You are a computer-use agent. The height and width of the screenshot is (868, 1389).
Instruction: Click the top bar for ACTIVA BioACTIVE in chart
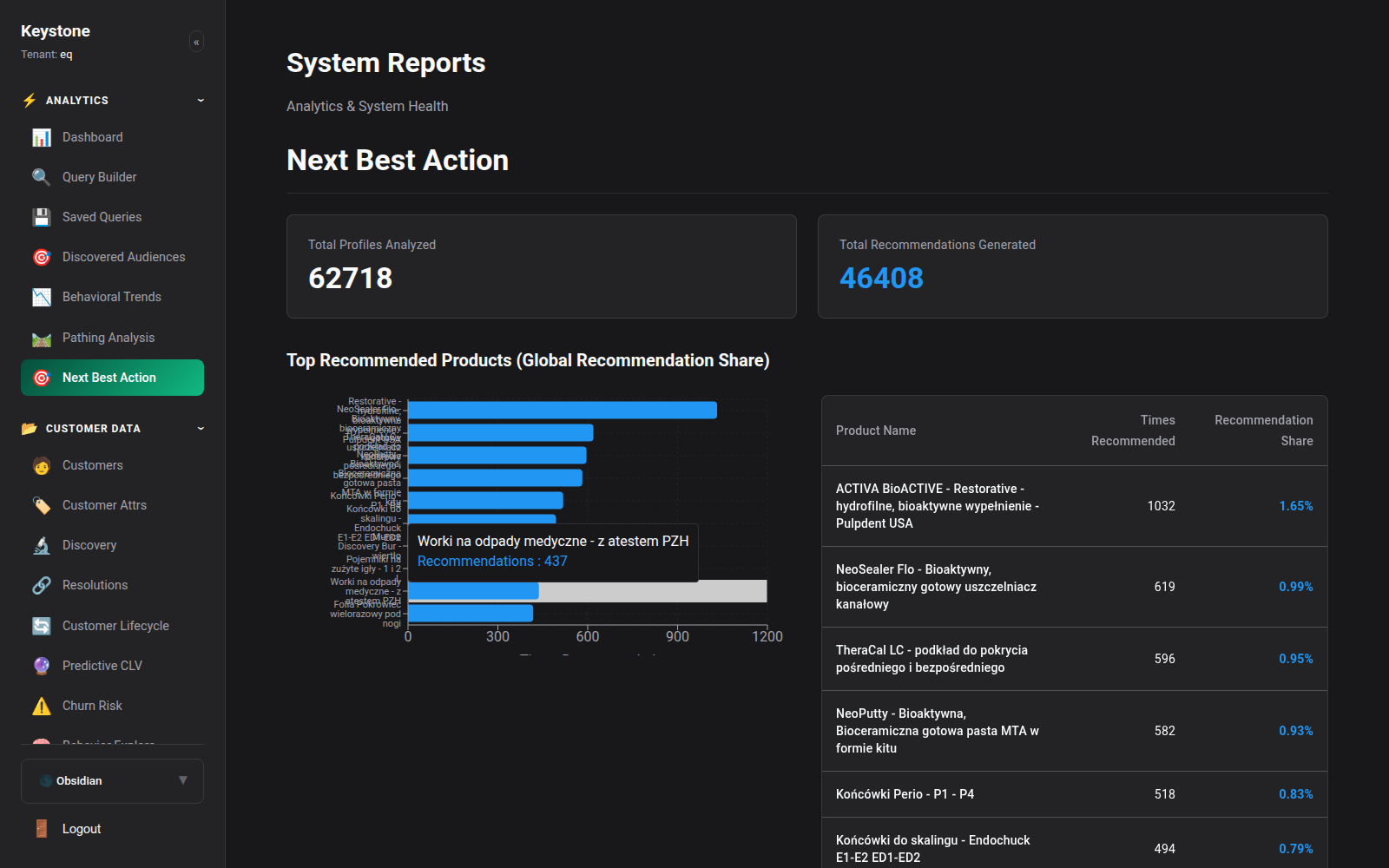(563, 410)
